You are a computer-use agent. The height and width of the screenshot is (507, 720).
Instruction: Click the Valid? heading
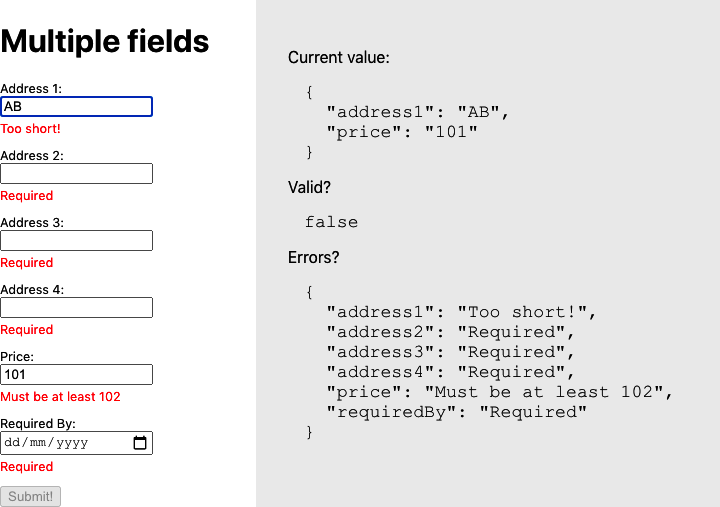309,187
